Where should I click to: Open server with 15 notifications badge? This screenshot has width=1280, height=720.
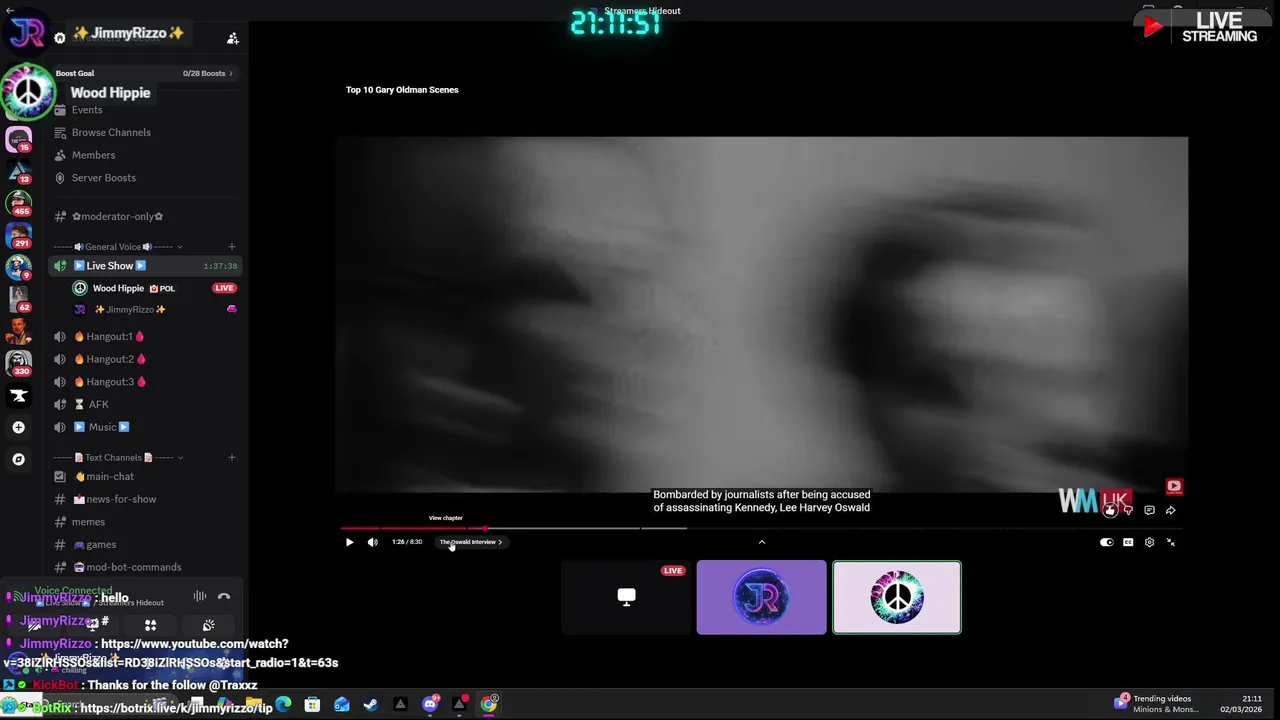pos(18,139)
